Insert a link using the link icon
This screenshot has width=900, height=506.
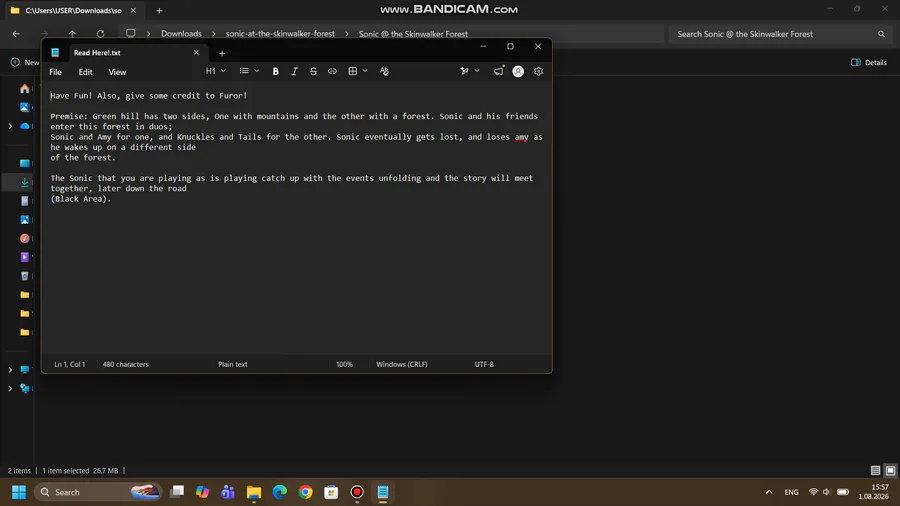click(332, 72)
